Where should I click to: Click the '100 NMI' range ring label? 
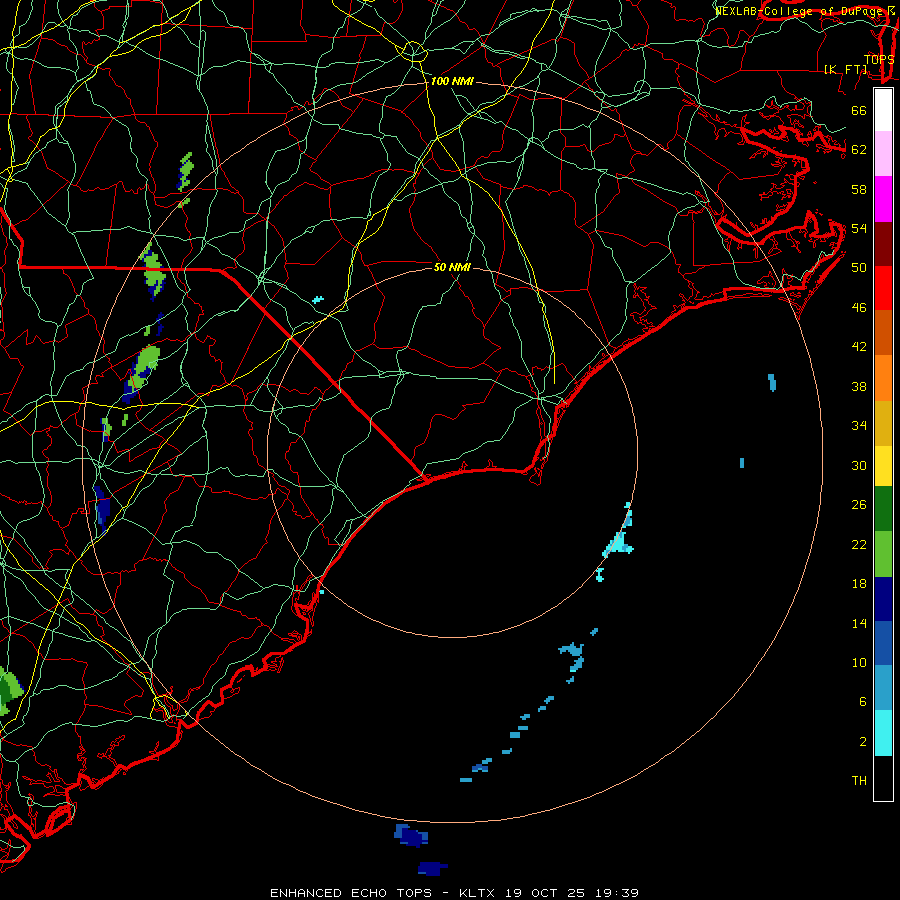click(x=452, y=82)
